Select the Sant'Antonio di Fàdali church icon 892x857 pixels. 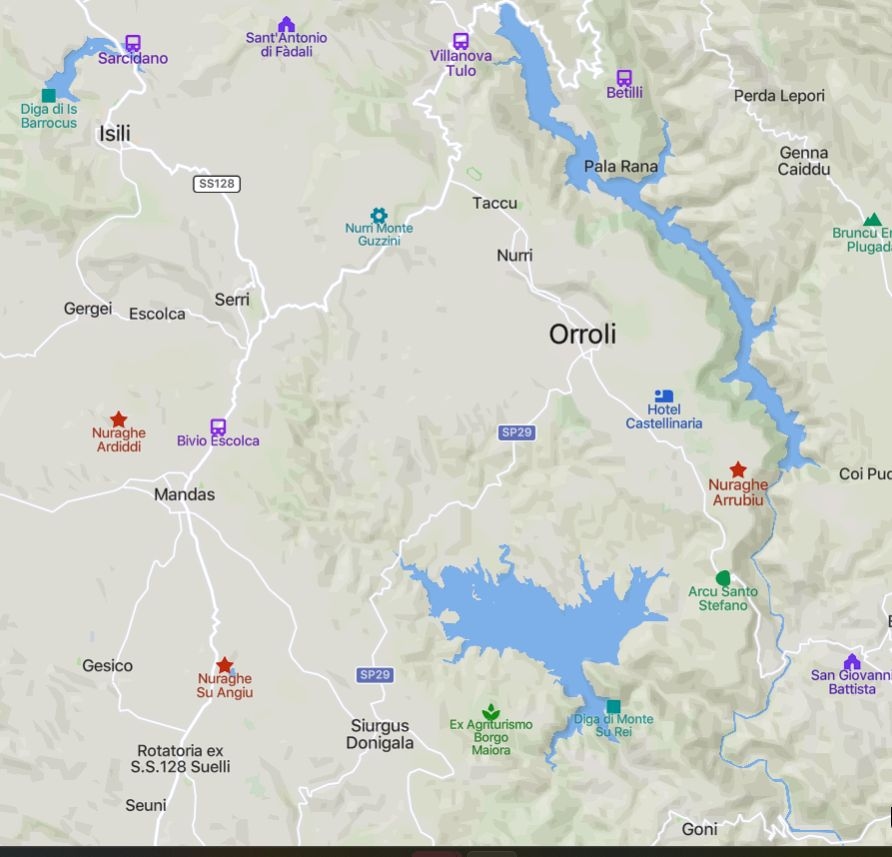point(286,24)
